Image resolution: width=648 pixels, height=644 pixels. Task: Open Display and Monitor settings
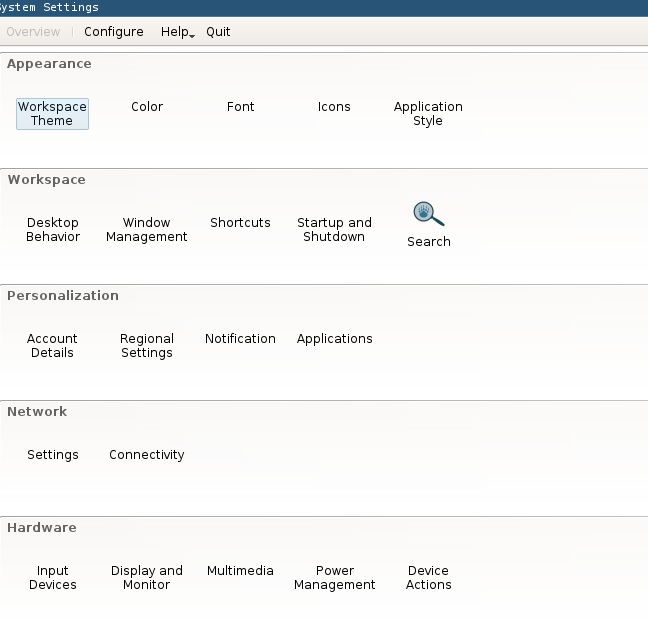tap(147, 578)
